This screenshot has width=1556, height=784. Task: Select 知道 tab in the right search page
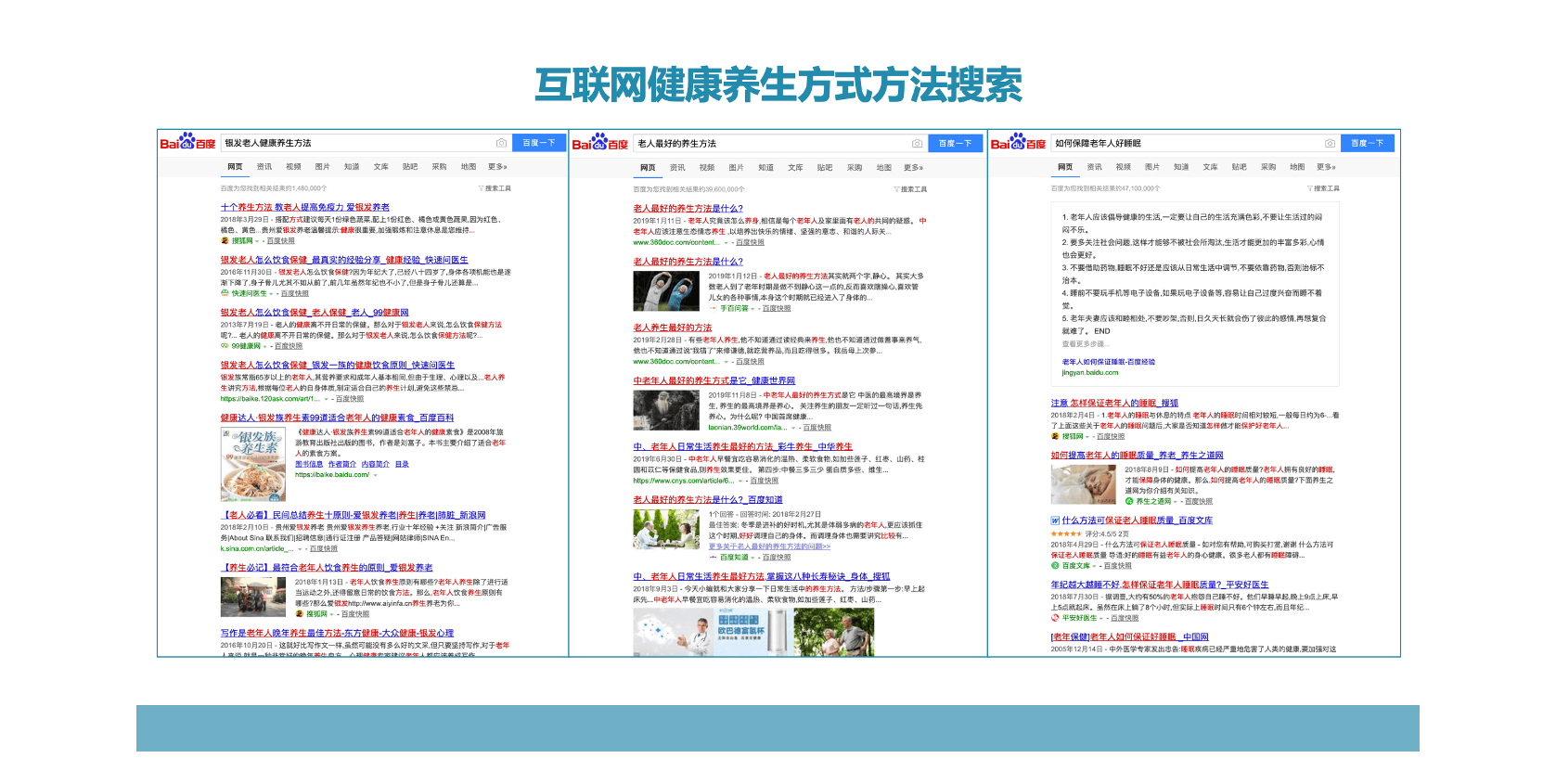point(1181,167)
